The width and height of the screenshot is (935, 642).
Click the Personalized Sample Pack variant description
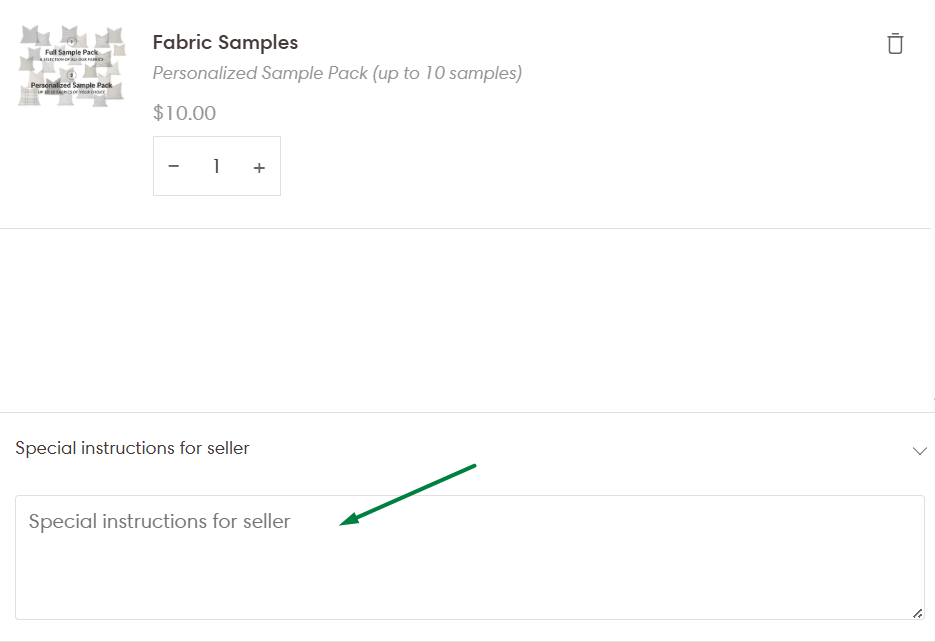pos(337,73)
